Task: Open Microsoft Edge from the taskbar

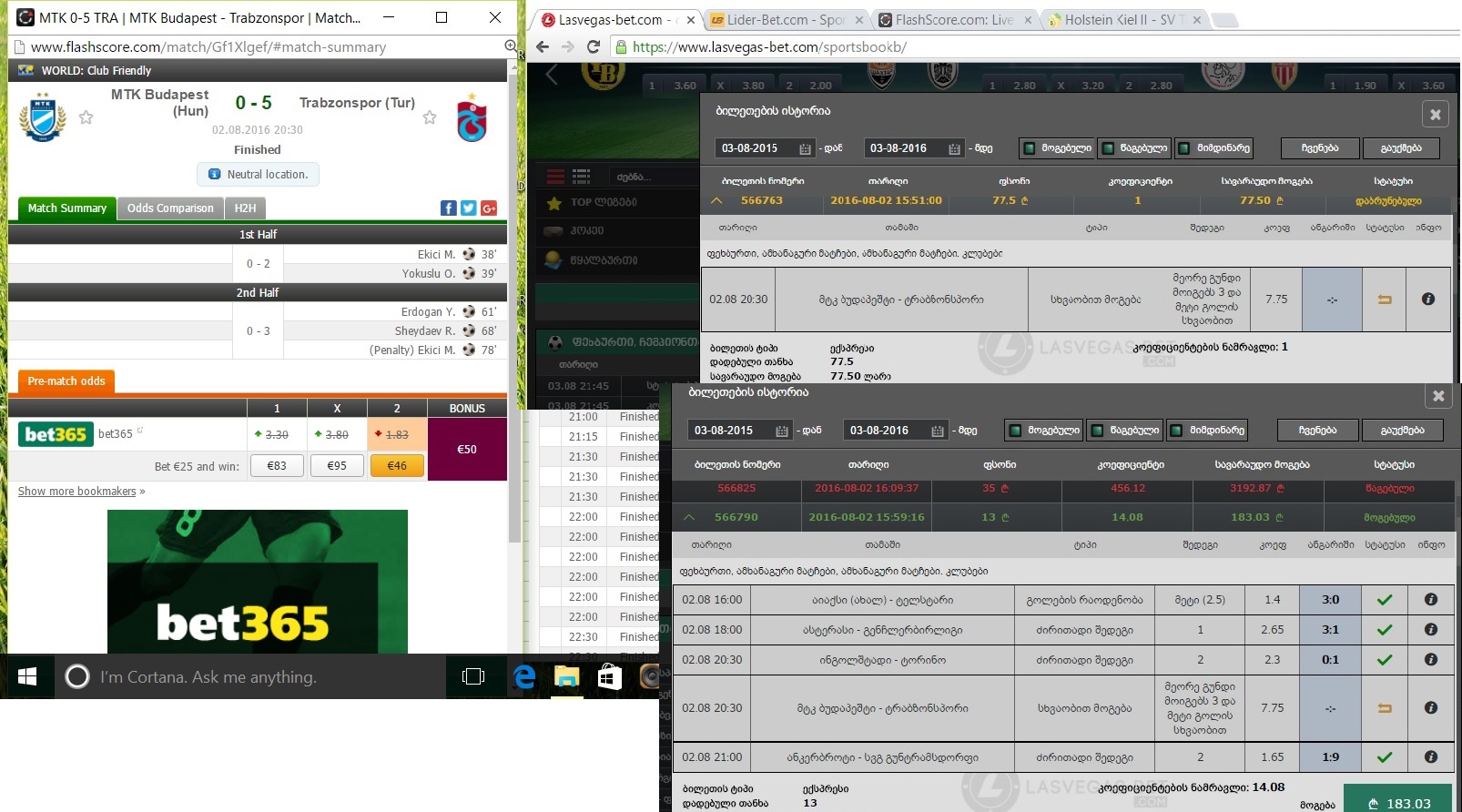Action: 524,676
